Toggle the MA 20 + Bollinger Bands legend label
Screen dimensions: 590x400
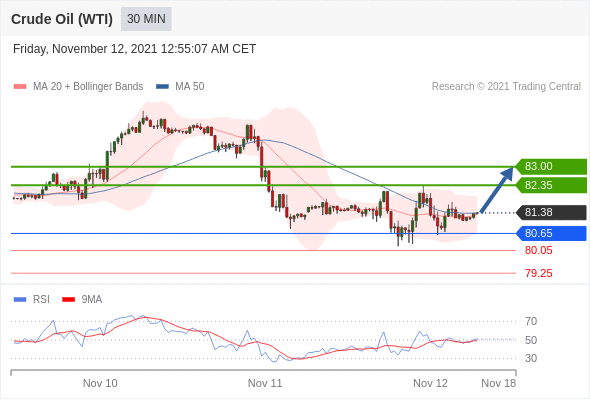point(88,87)
